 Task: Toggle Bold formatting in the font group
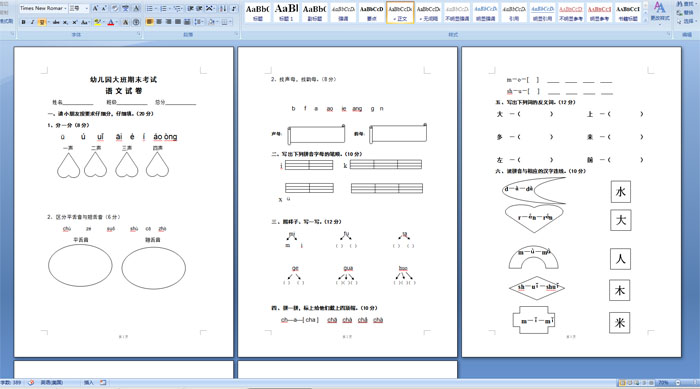pyautogui.click(x=23, y=22)
